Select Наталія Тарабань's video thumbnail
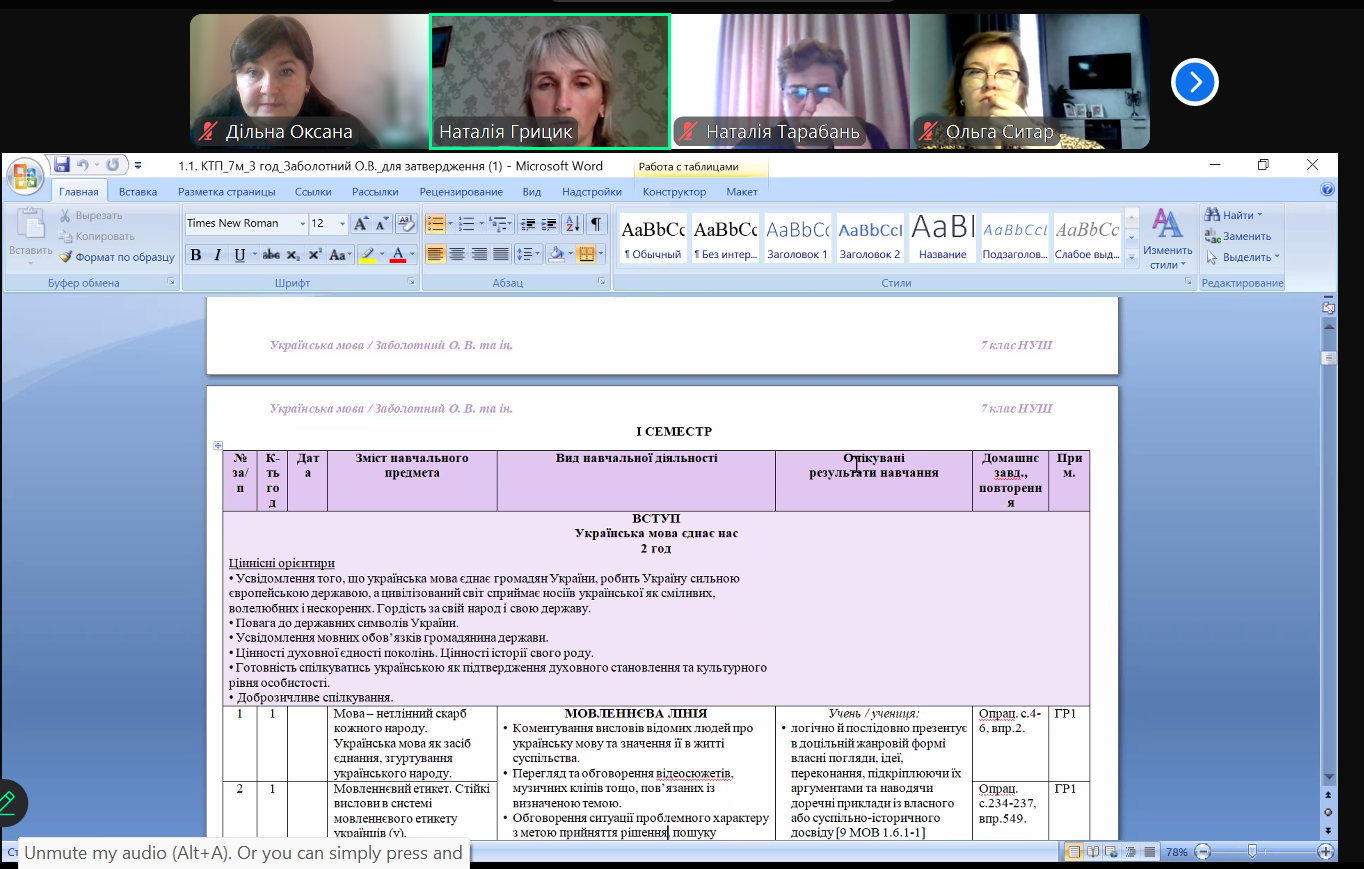The image size is (1364, 869). coord(790,81)
